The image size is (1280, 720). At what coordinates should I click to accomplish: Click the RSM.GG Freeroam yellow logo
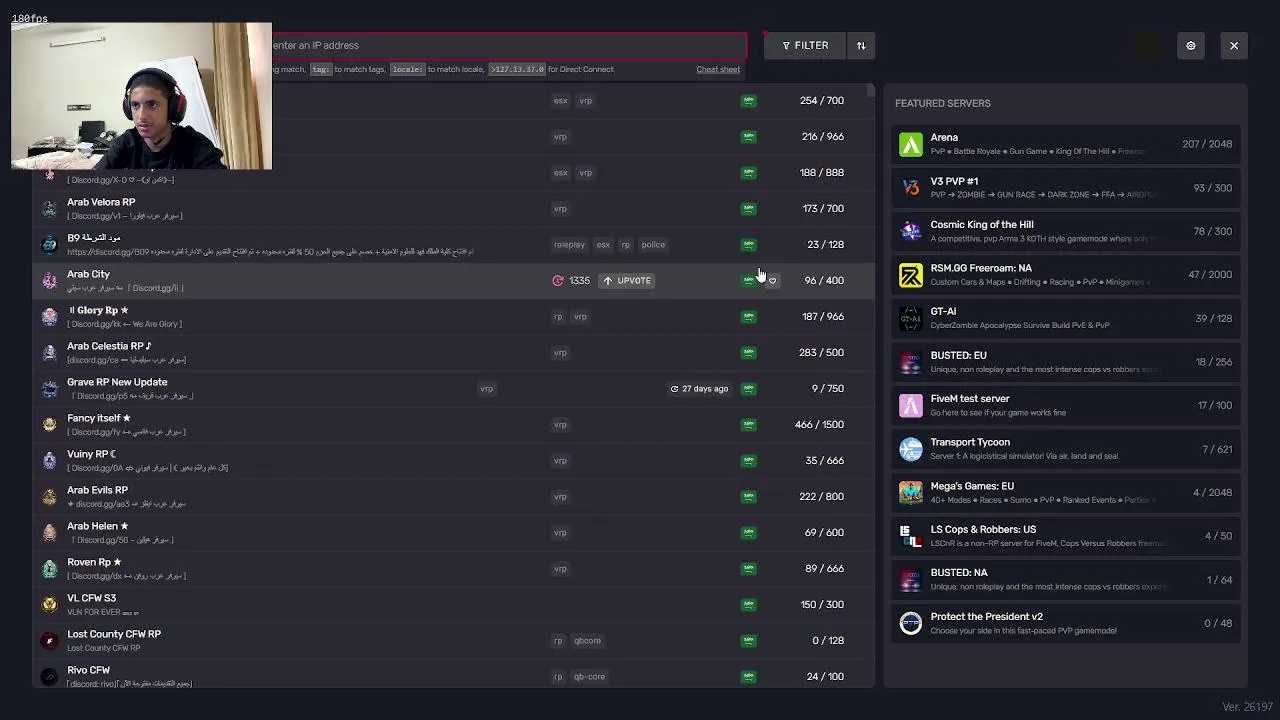(911, 275)
